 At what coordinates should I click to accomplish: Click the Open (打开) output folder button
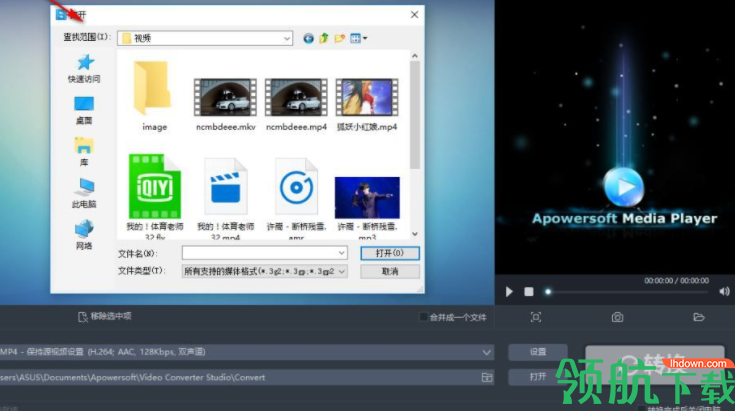point(537,377)
